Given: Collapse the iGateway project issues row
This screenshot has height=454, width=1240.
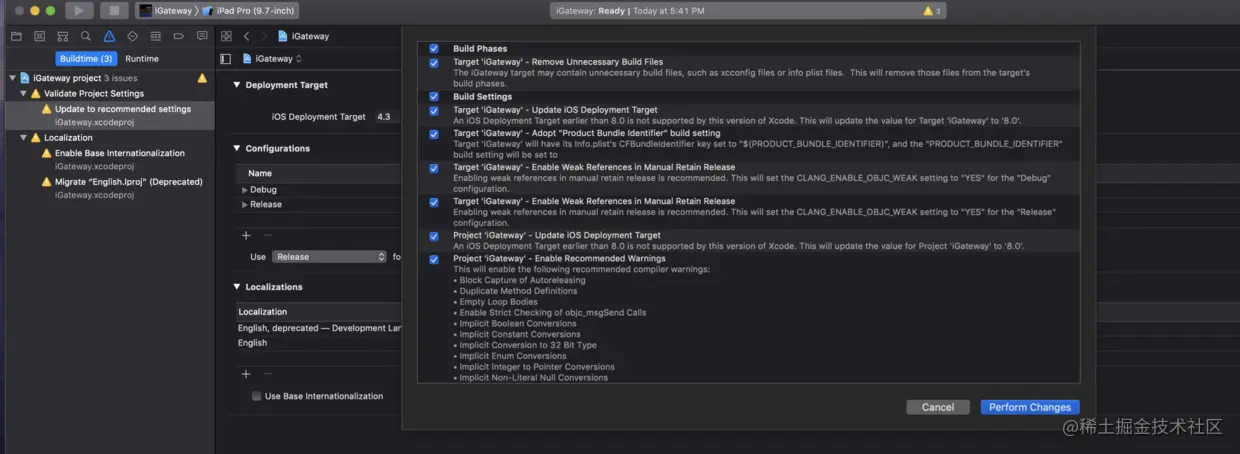Looking at the screenshot, I should [x=12, y=78].
